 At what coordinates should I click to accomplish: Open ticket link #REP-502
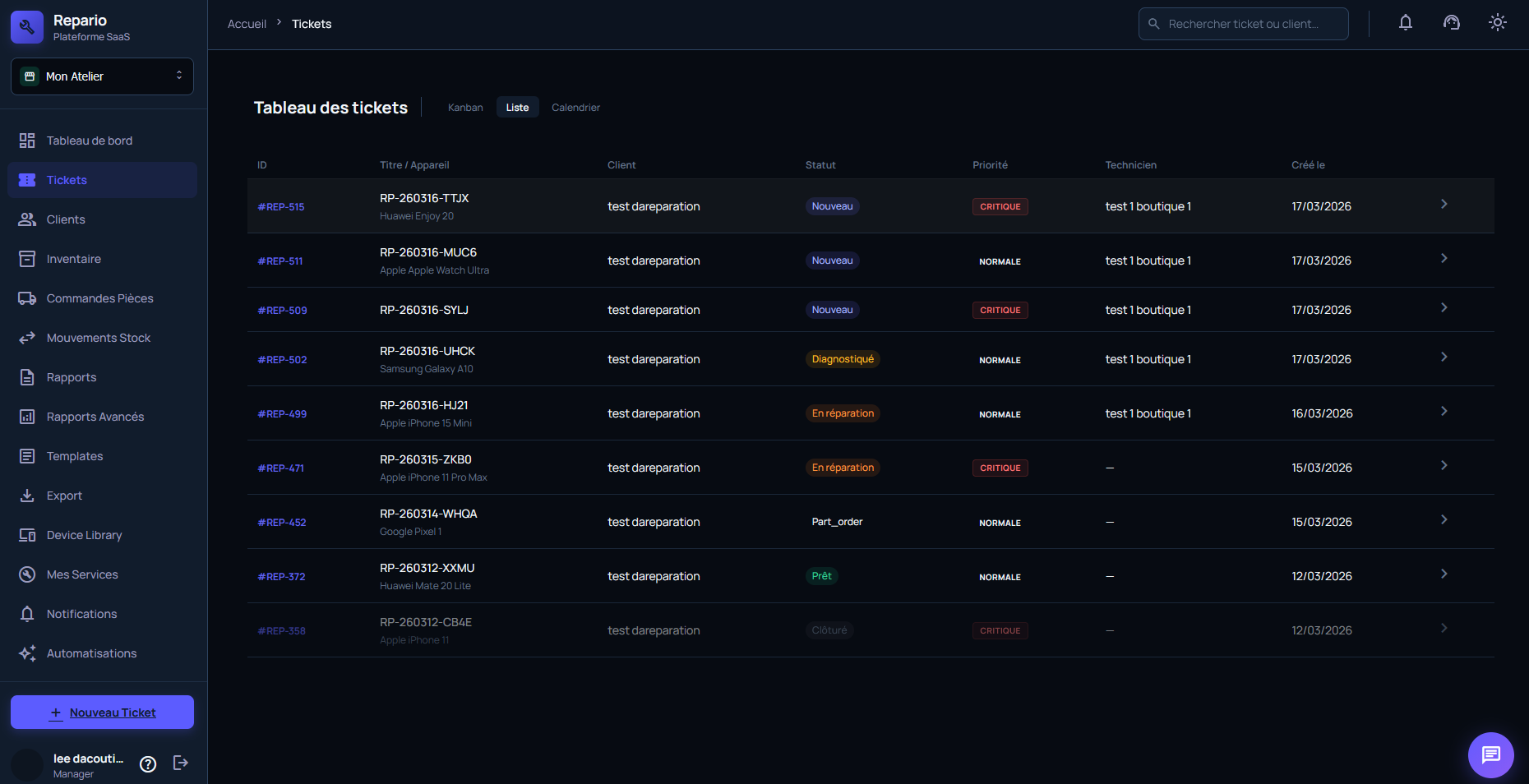[x=282, y=360]
